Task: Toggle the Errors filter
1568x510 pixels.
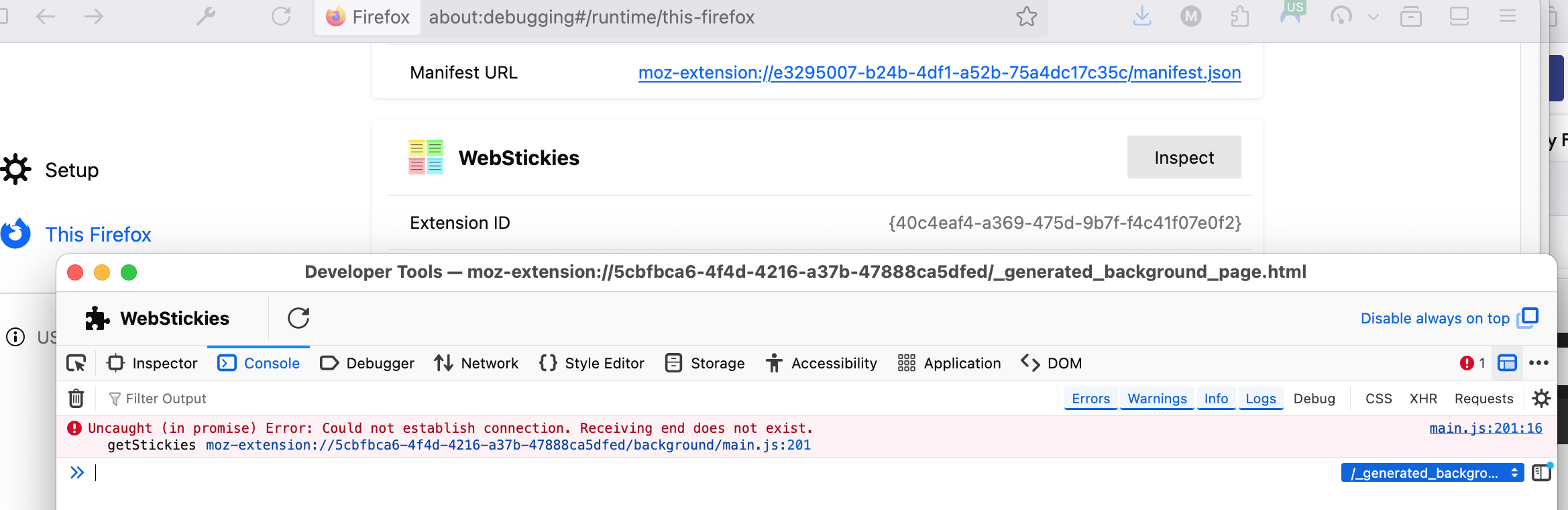Action: 1090,399
